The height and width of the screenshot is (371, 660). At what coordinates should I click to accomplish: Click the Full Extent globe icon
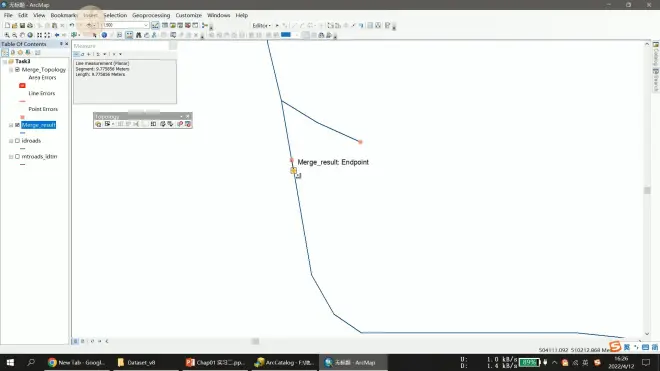tap(30, 35)
